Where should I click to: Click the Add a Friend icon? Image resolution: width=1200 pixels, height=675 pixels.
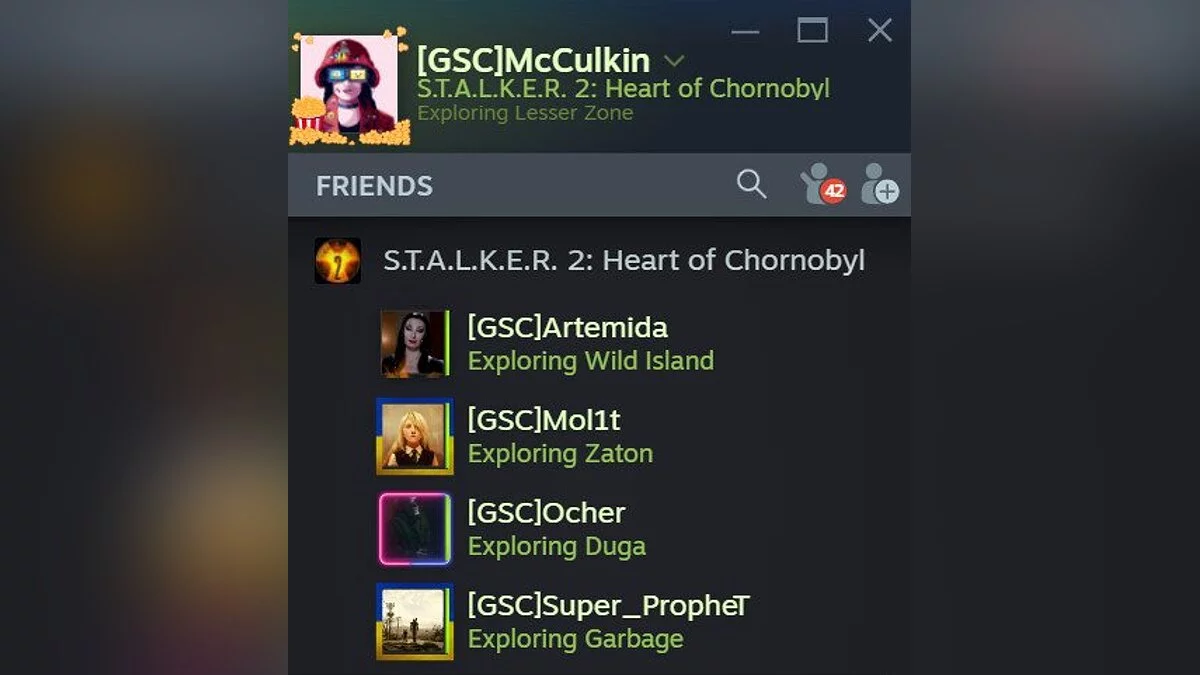click(880, 184)
